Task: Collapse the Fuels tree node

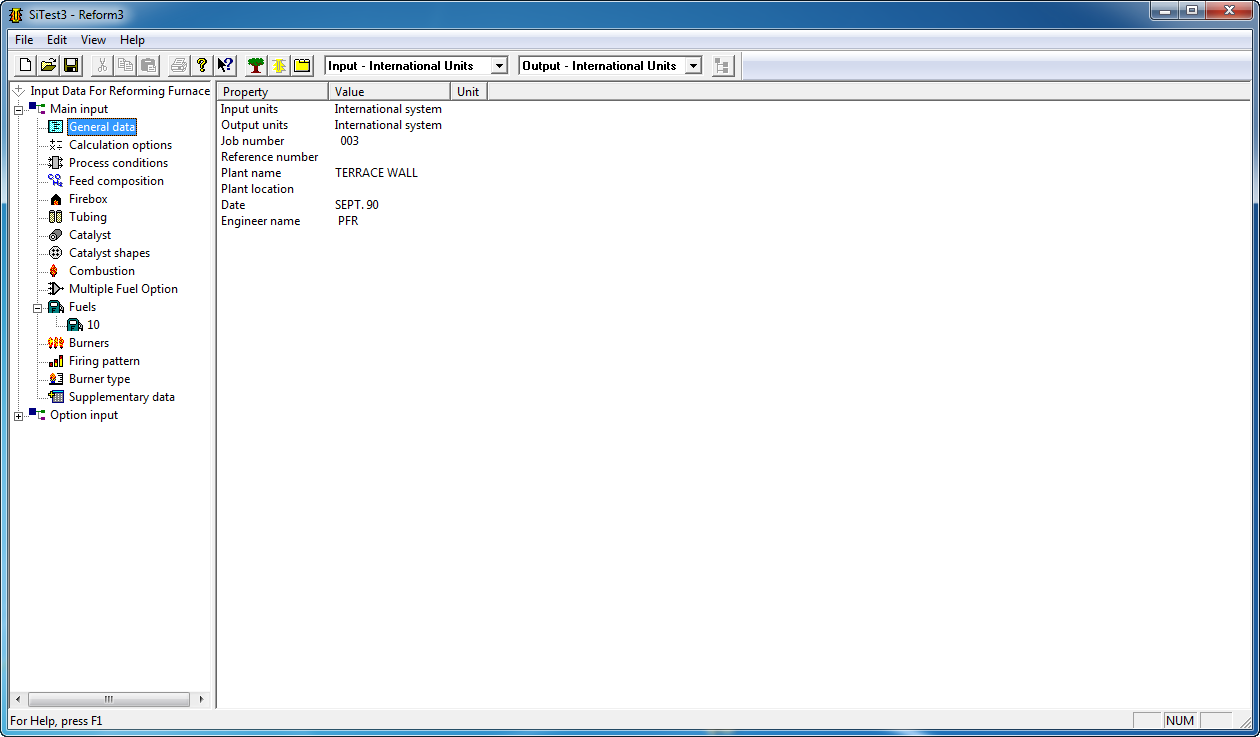Action: 37,307
